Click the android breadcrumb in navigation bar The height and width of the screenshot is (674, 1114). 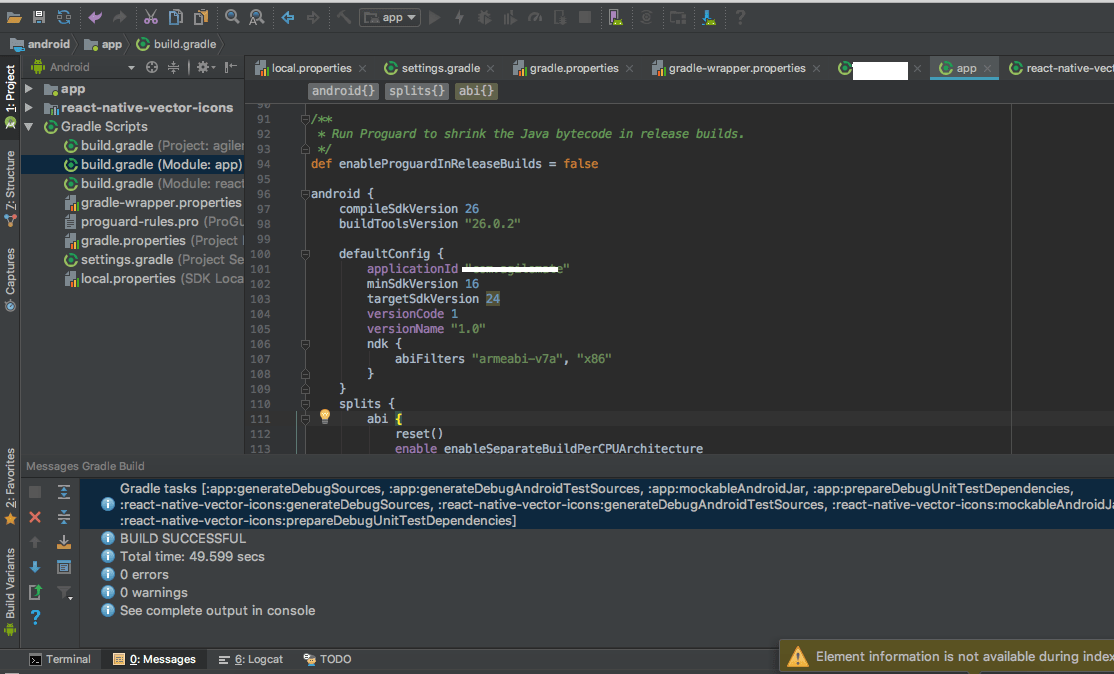click(40, 44)
